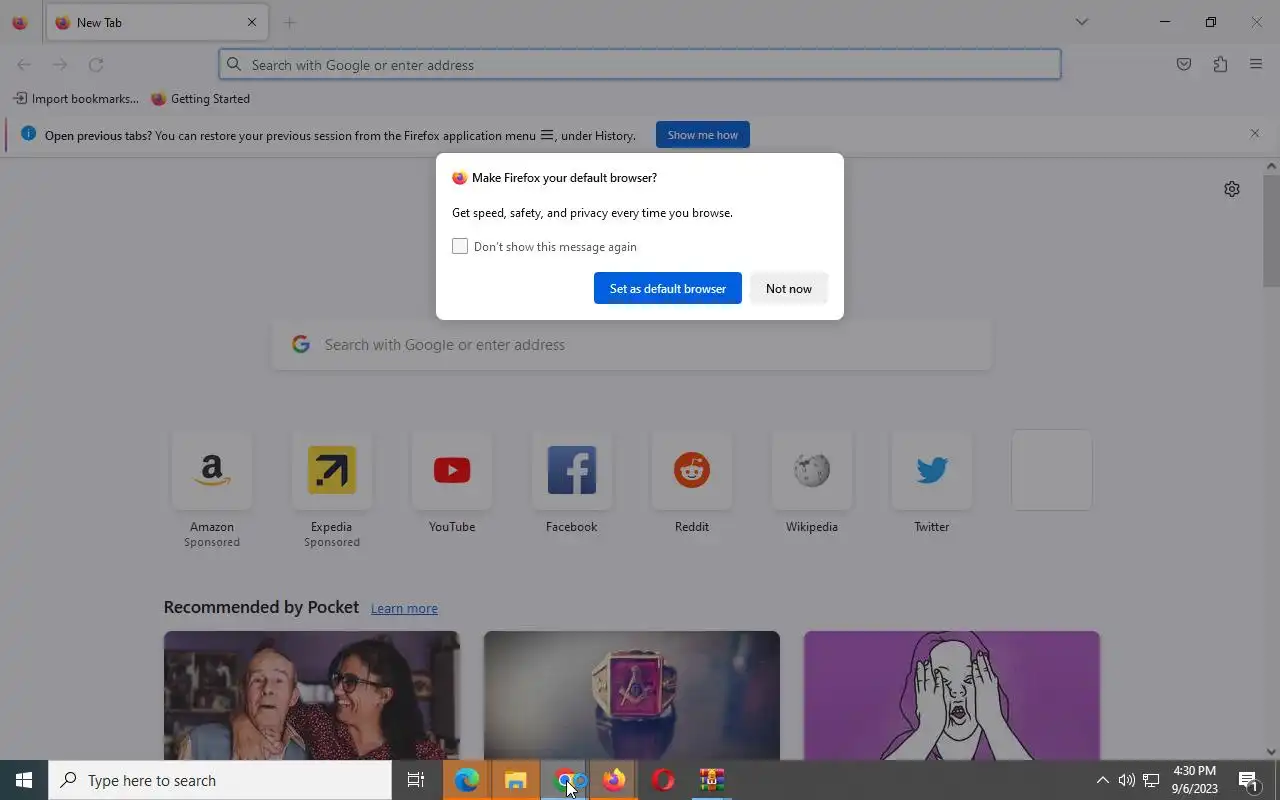Image resolution: width=1280 pixels, height=800 pixels.
Task: Click Firefox taskbar icon
Action: [x=614, y=780]
